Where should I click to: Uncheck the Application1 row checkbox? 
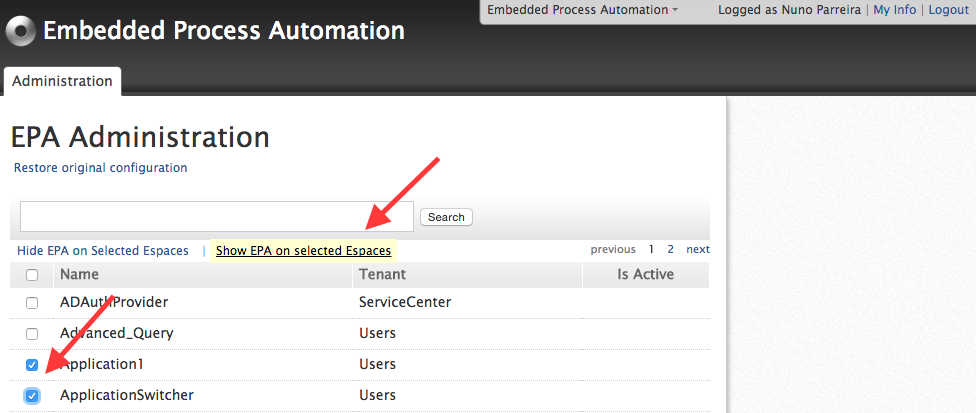(x=32, y=365)
